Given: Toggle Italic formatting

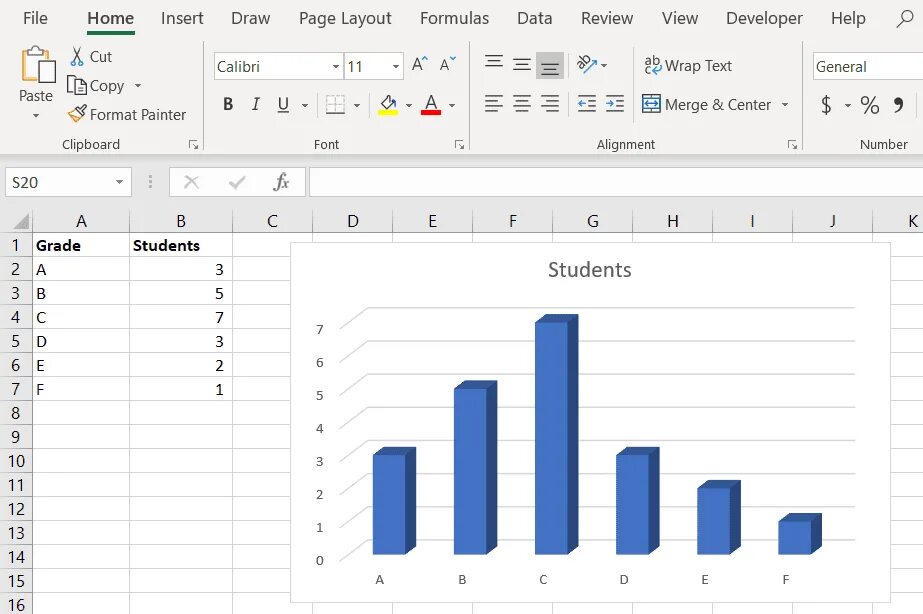Looking at the screenshot, I should click(255, 105).
